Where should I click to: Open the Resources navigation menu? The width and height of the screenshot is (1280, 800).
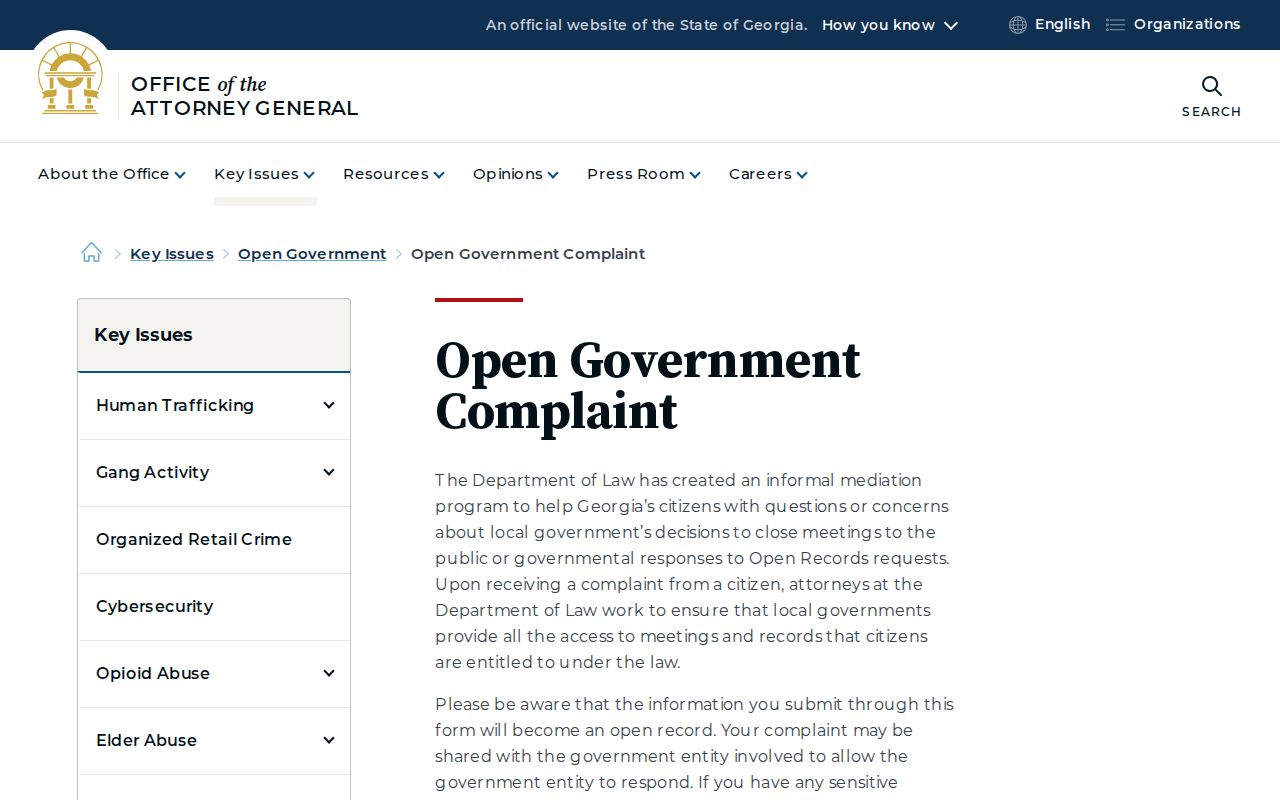tap(394, 174)
